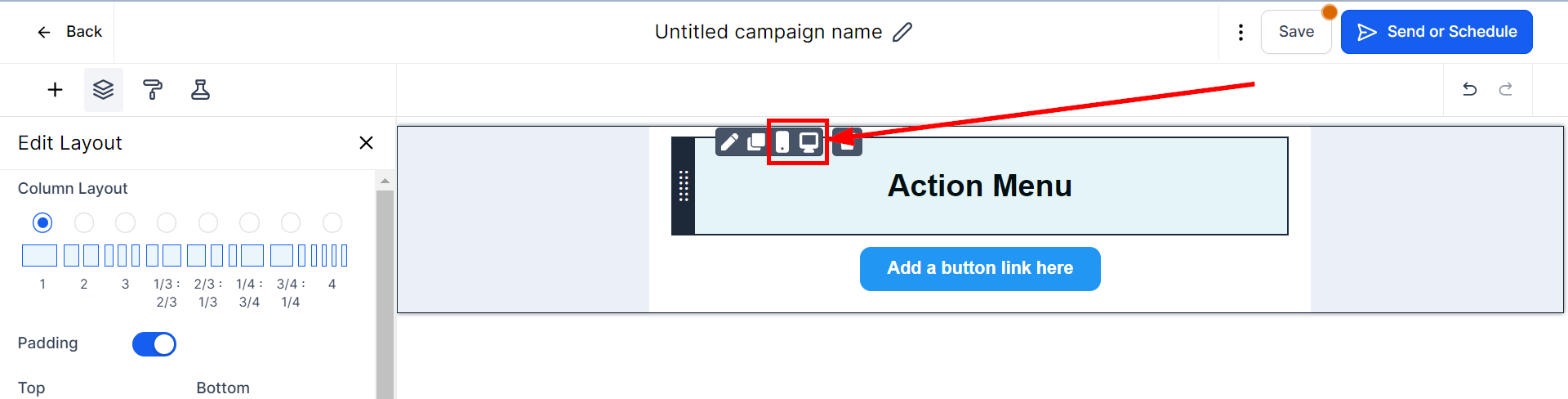Toggle desktop visibility for the block
Screen dimensions: 1568x399
(x=808, y=142)
